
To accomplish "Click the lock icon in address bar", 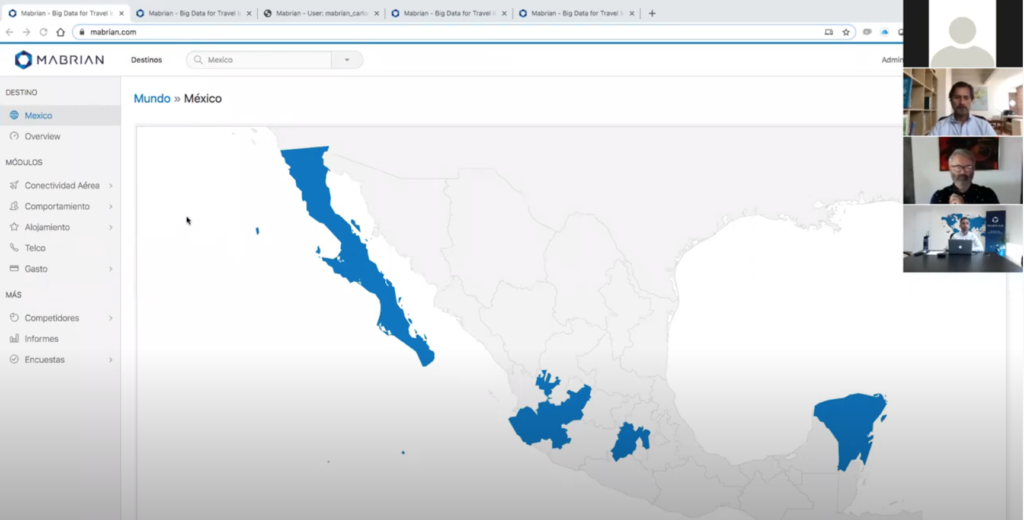I will click(x=82, y=32).
